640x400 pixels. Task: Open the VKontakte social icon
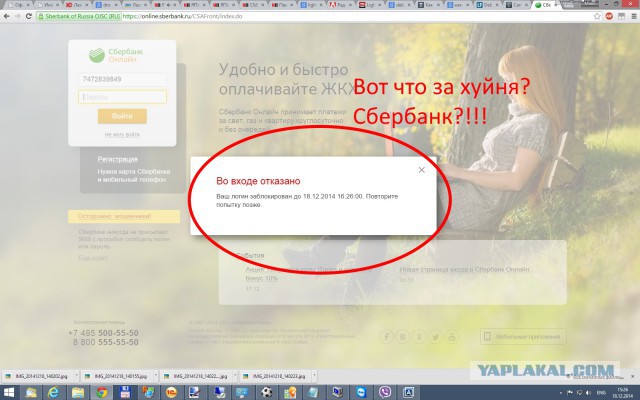coord(403,337)
